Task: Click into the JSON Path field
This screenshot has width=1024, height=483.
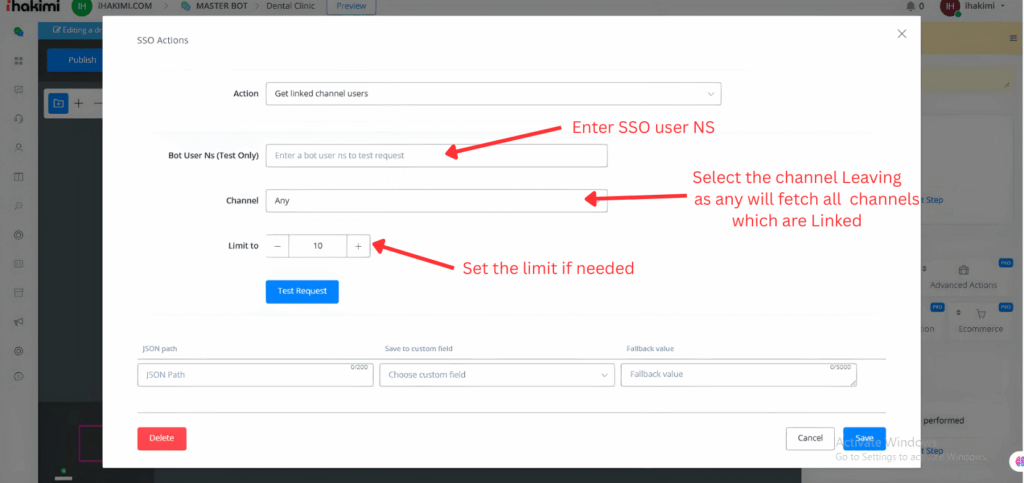Action: pyautogui.click(x=254, y=375)
